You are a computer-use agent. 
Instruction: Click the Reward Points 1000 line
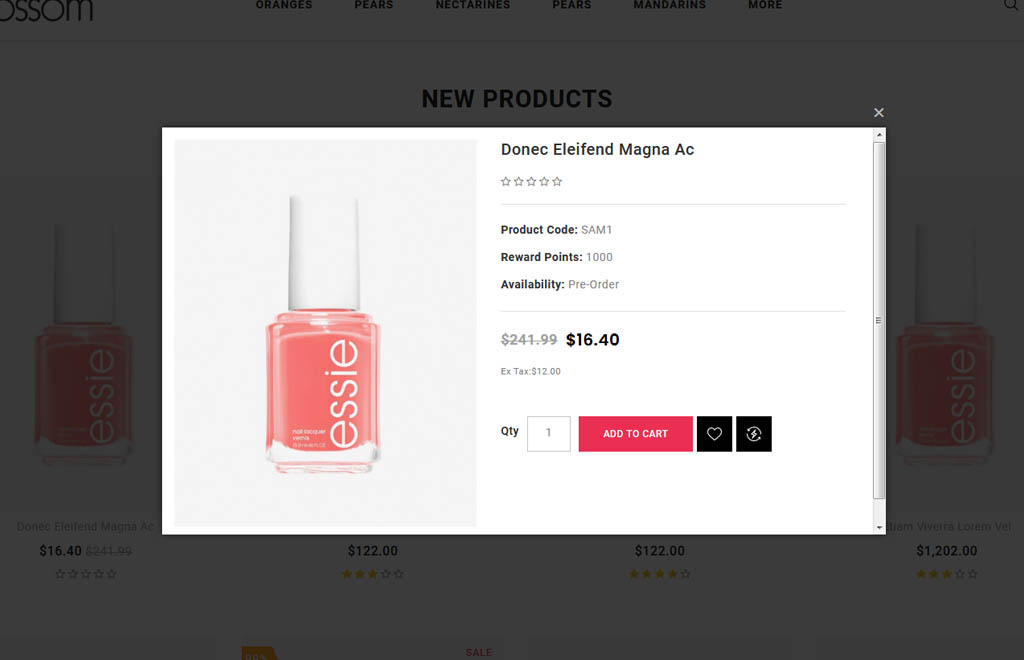[x=556, y=257]
